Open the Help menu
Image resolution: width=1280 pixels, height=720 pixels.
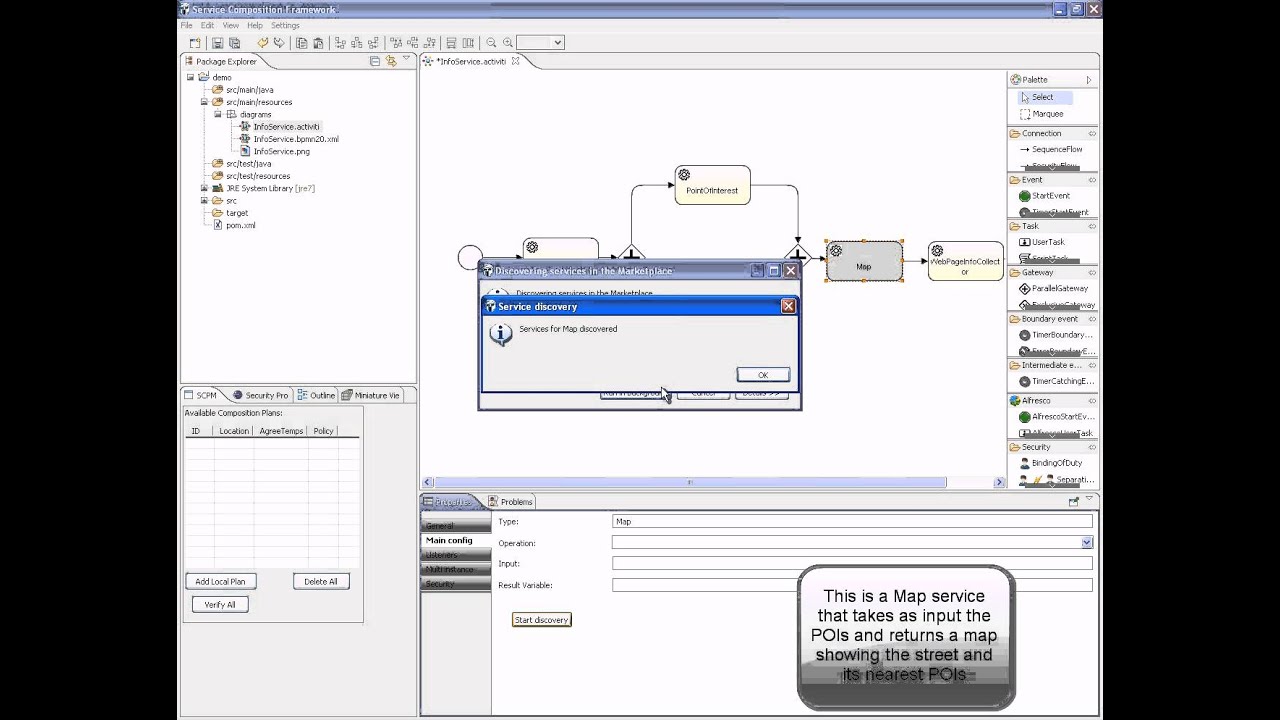[x=255, y=25]
